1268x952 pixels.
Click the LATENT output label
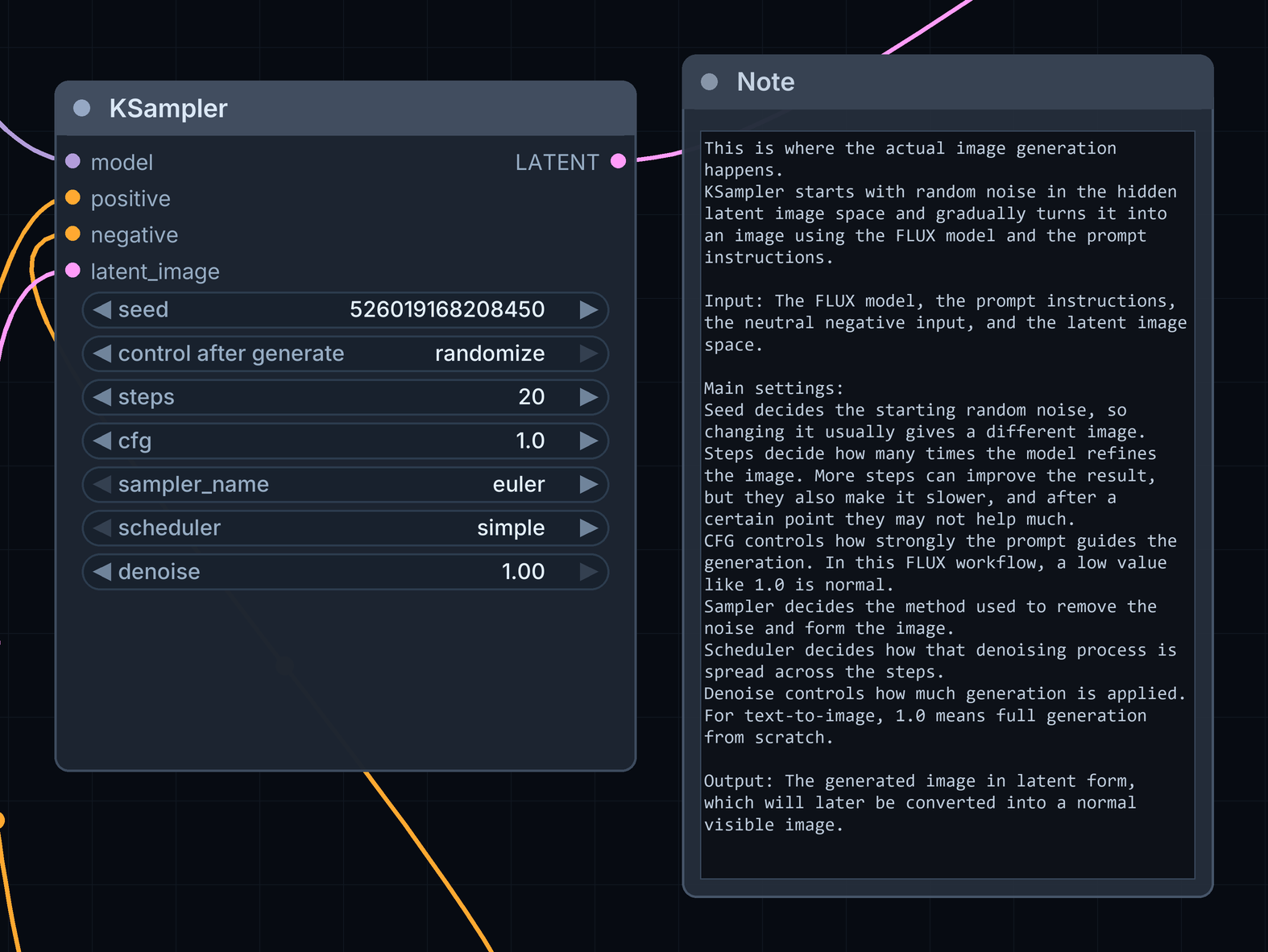557,162
